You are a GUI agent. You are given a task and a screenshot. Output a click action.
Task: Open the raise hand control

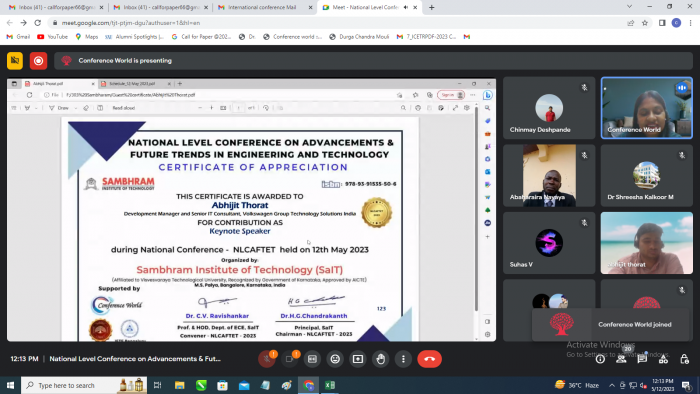pyautogui.click(x=381, y=359)
